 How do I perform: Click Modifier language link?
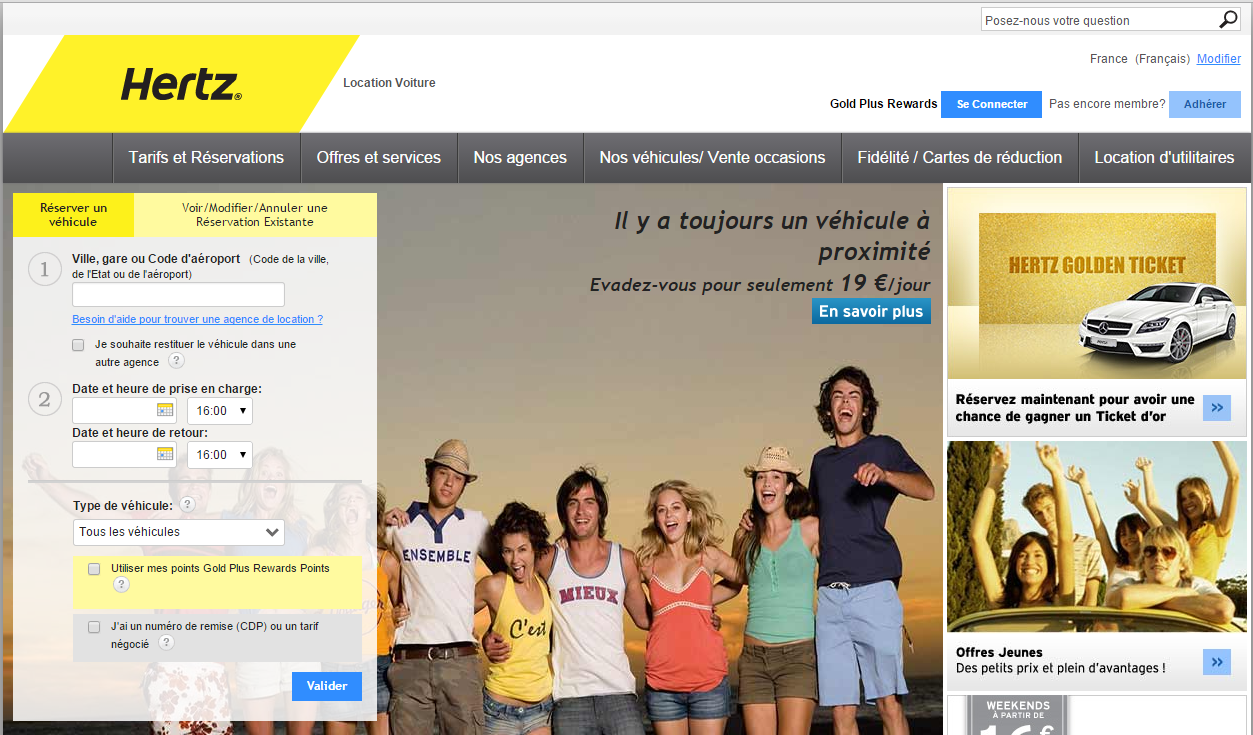pyautogui.click(x=1219, y=59)
